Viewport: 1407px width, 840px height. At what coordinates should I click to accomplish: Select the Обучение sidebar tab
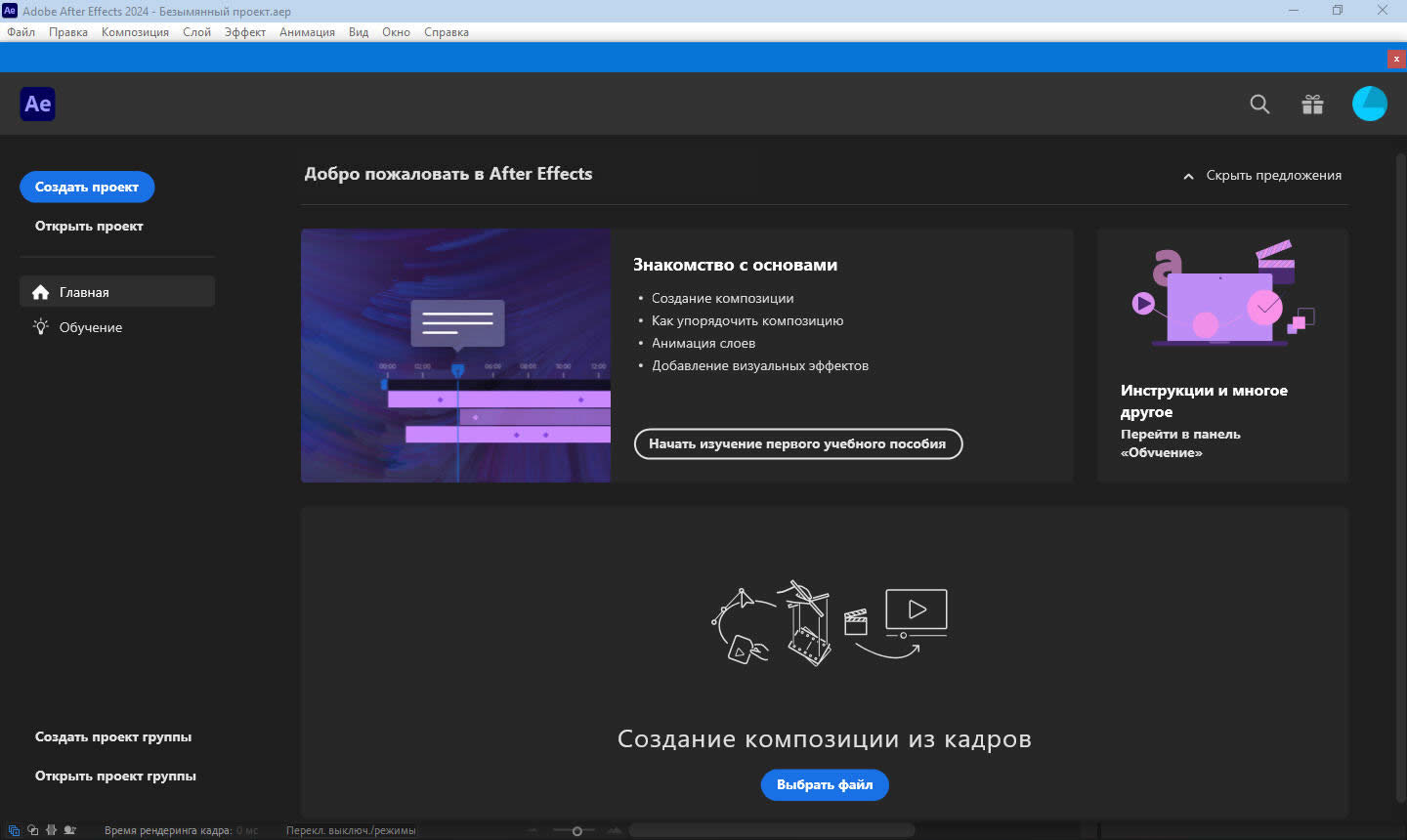(x=90, y=327)
